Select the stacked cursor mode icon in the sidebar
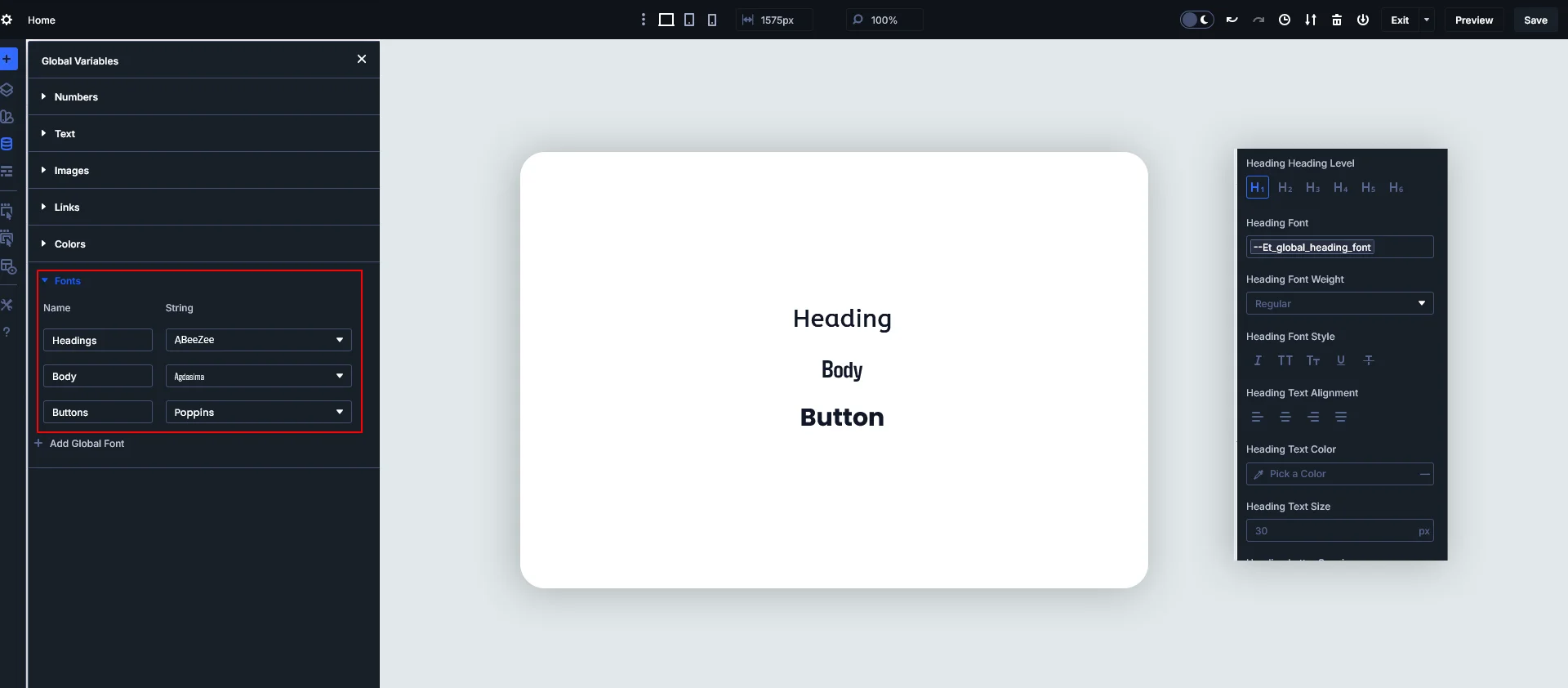This screenshot has width=1568, height=688. coord(7,239)
